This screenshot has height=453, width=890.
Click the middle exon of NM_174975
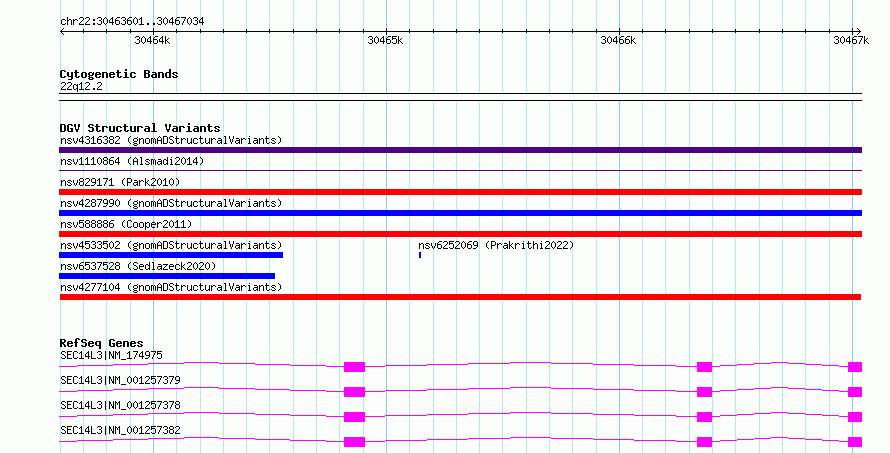pos(704,367)
